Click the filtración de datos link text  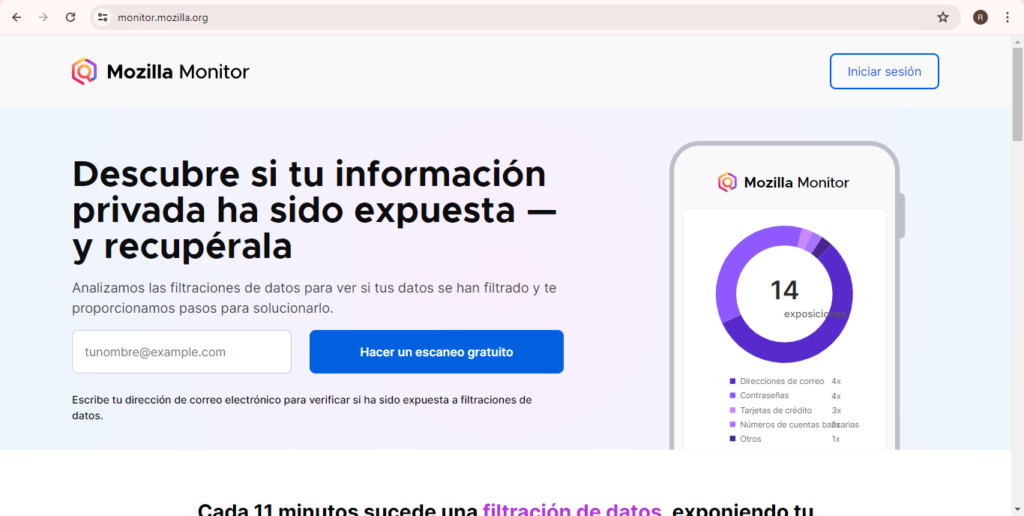pos(572,510)
